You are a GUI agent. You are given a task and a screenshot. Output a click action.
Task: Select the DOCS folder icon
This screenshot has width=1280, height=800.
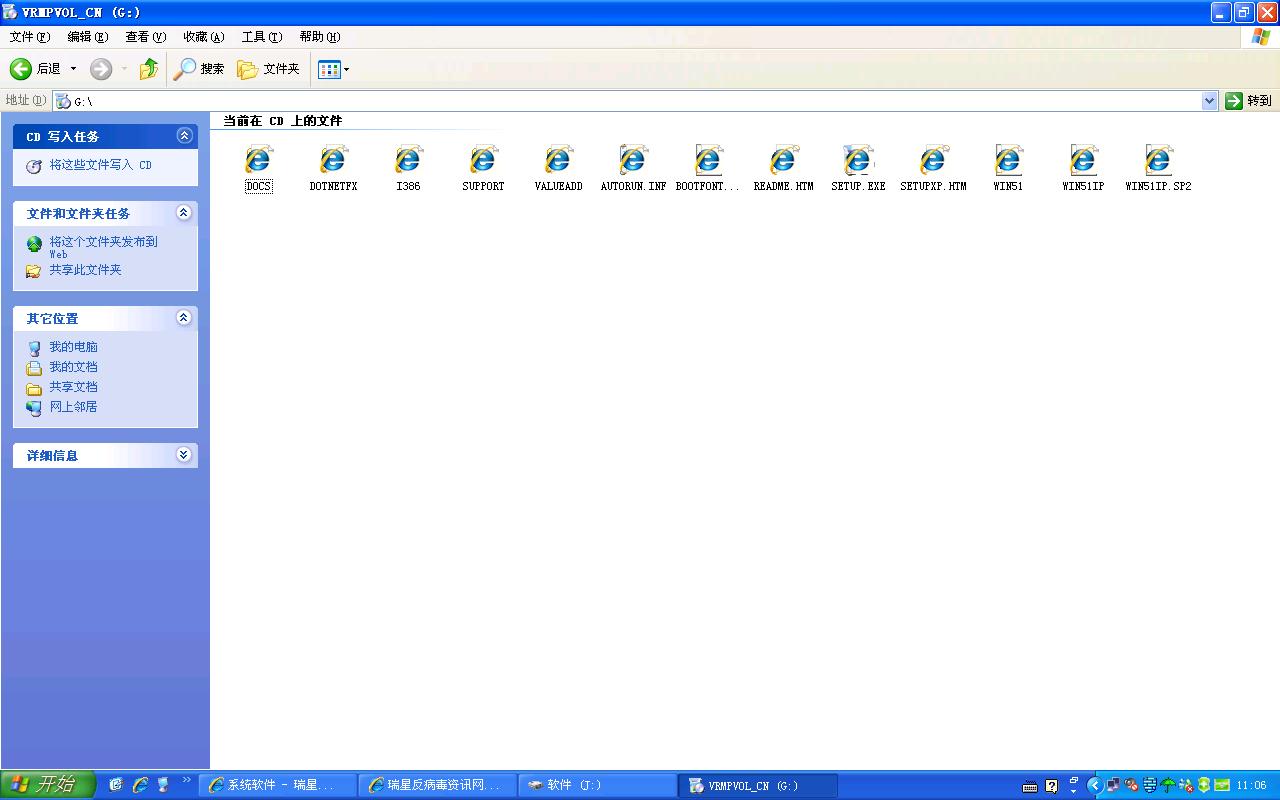coord(258,160)
